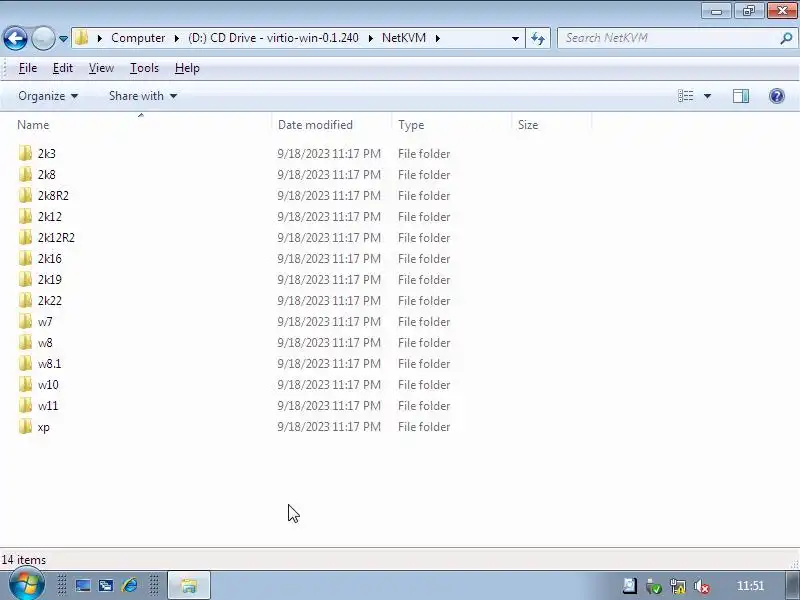The height and width of the screenshot is (600, 800).
Task: Sort by the Size column header
Action: [x=552, y=125]
